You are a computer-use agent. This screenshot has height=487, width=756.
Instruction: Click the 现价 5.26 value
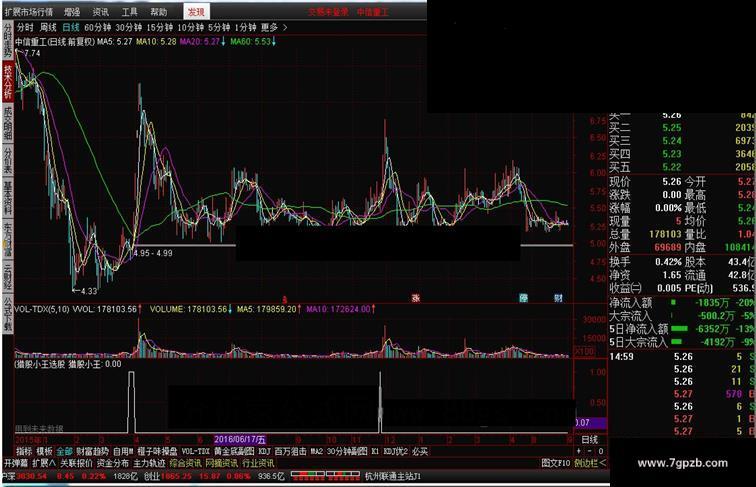click(672, 182)
